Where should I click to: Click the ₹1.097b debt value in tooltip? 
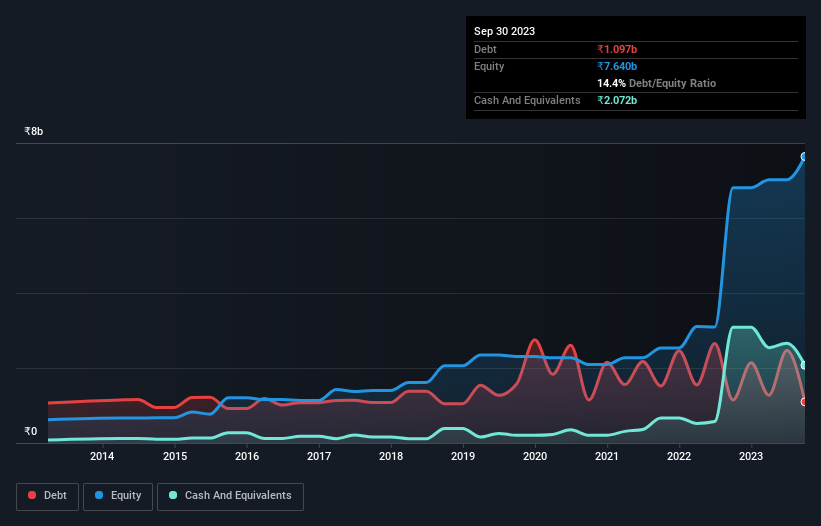pyautogui.click(x=617, y=49)
